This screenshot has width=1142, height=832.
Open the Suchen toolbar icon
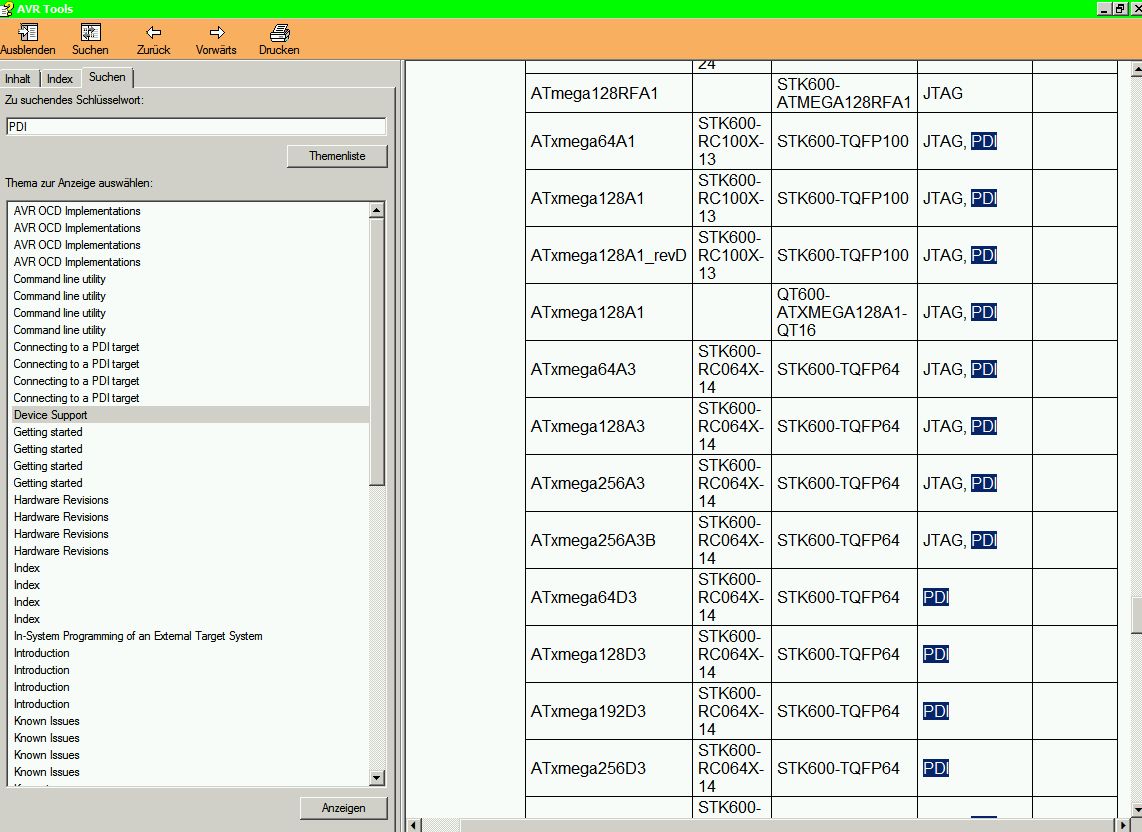click(90, 39)
